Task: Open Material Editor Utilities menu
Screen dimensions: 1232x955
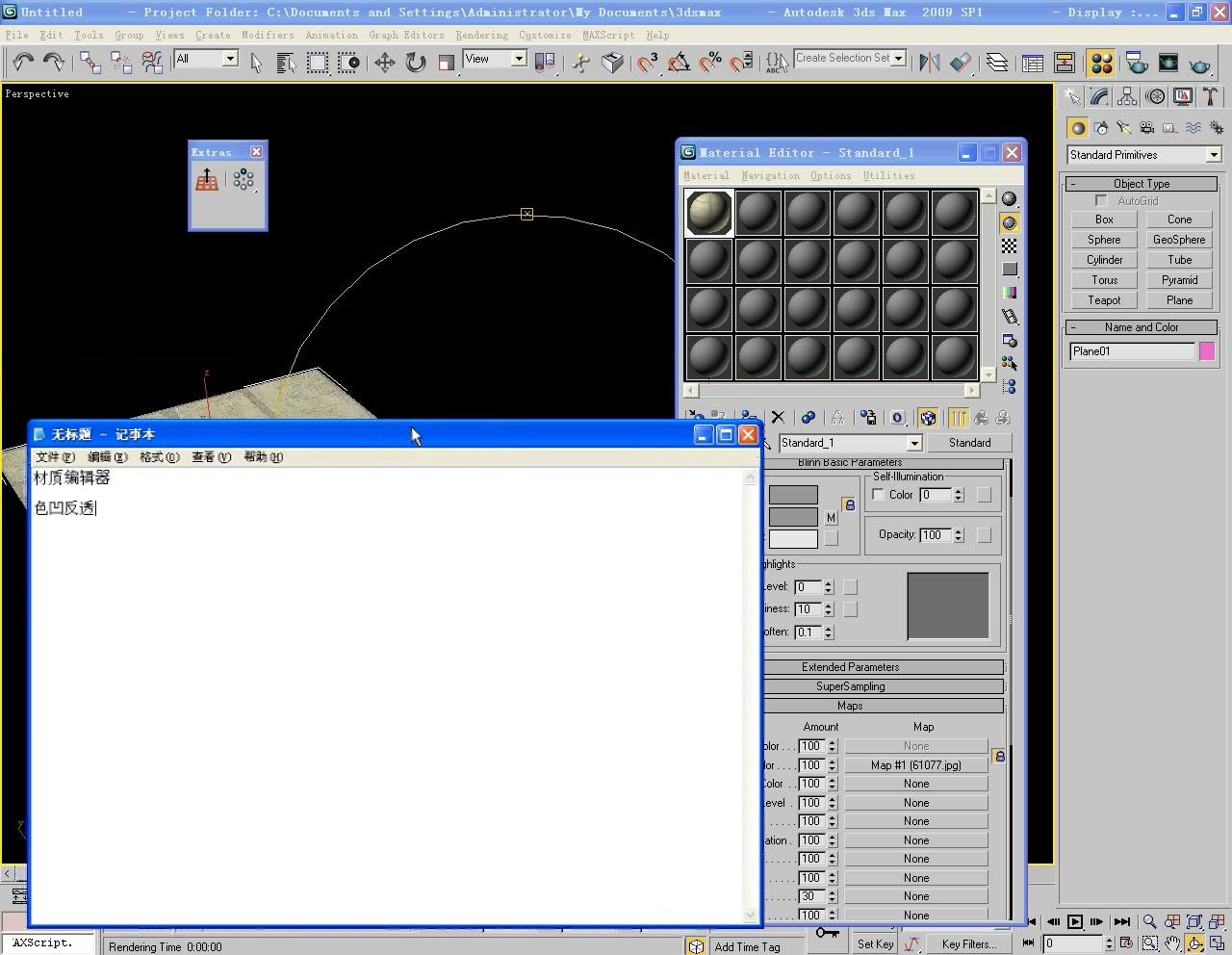Action: (x=888, y=176)
